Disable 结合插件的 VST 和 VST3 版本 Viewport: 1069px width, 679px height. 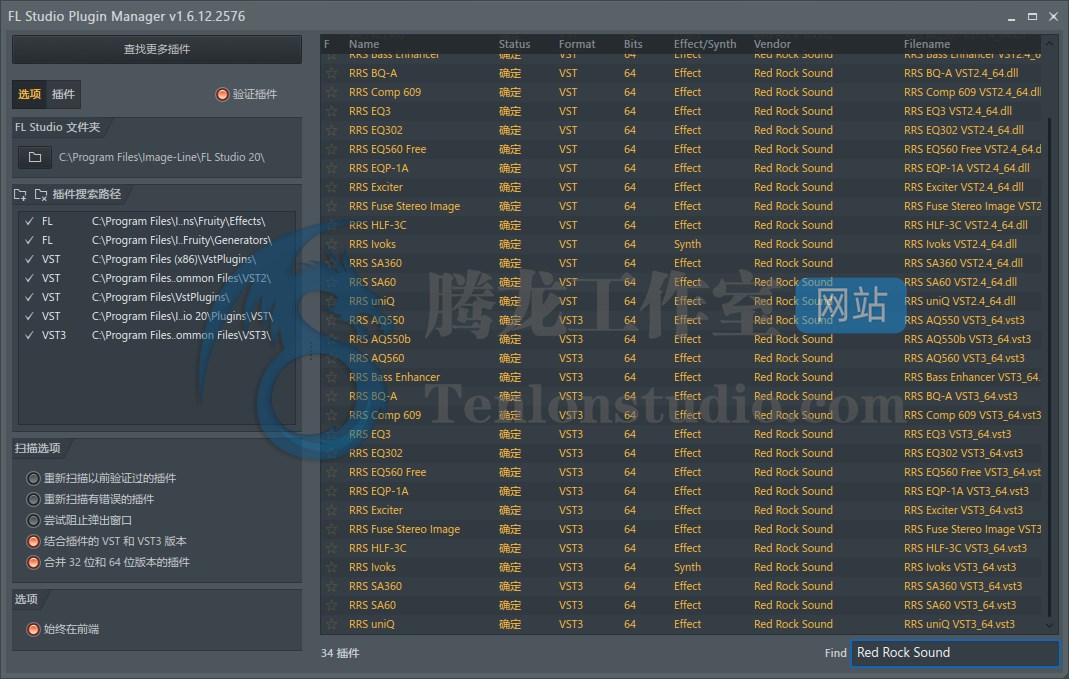(33, 542)
